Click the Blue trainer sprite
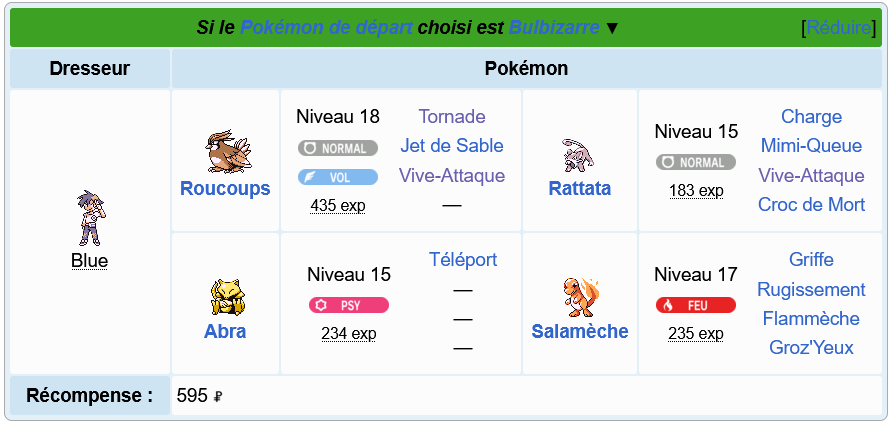 (x=91, y=218)
